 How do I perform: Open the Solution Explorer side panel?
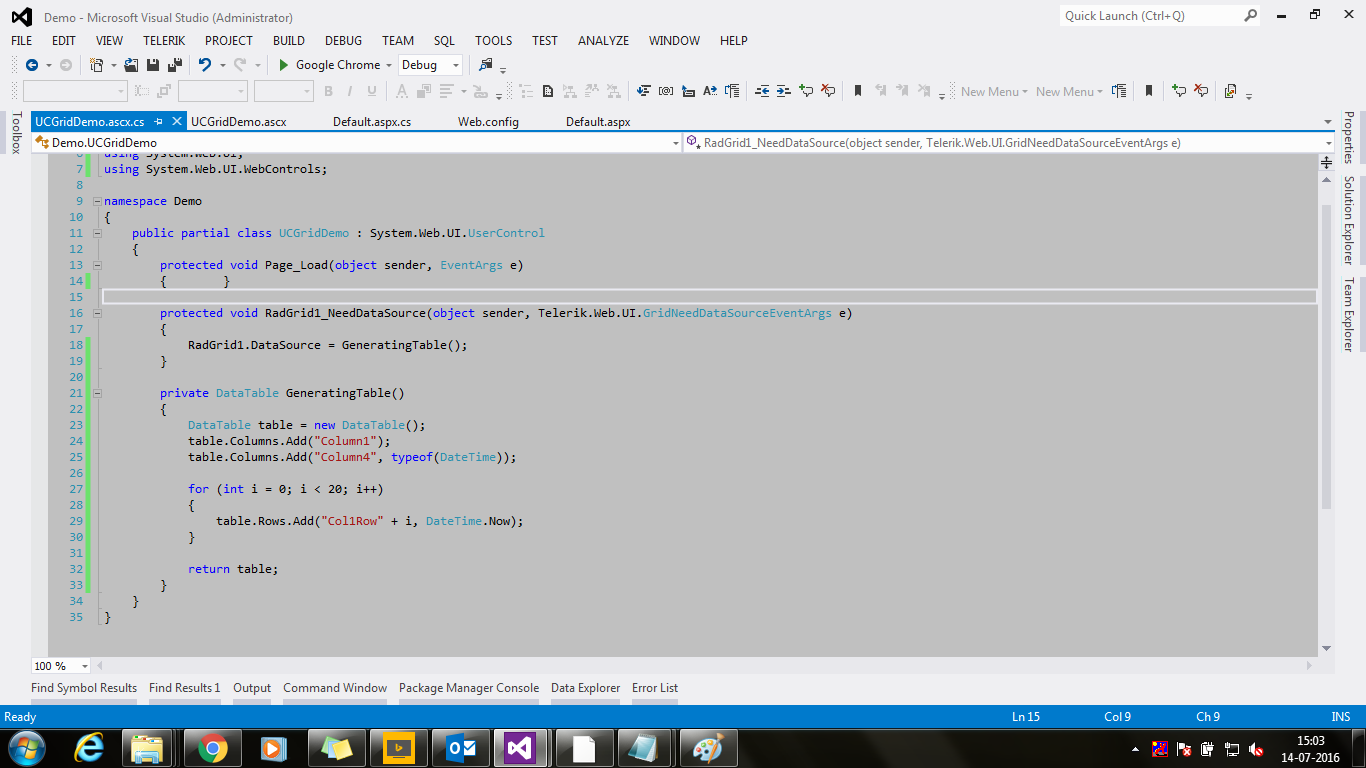pos(1348,220)
